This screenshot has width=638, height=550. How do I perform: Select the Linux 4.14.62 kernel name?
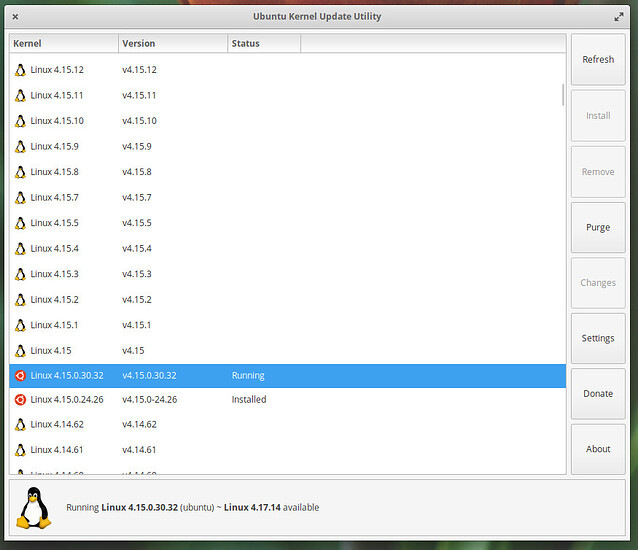57,425
